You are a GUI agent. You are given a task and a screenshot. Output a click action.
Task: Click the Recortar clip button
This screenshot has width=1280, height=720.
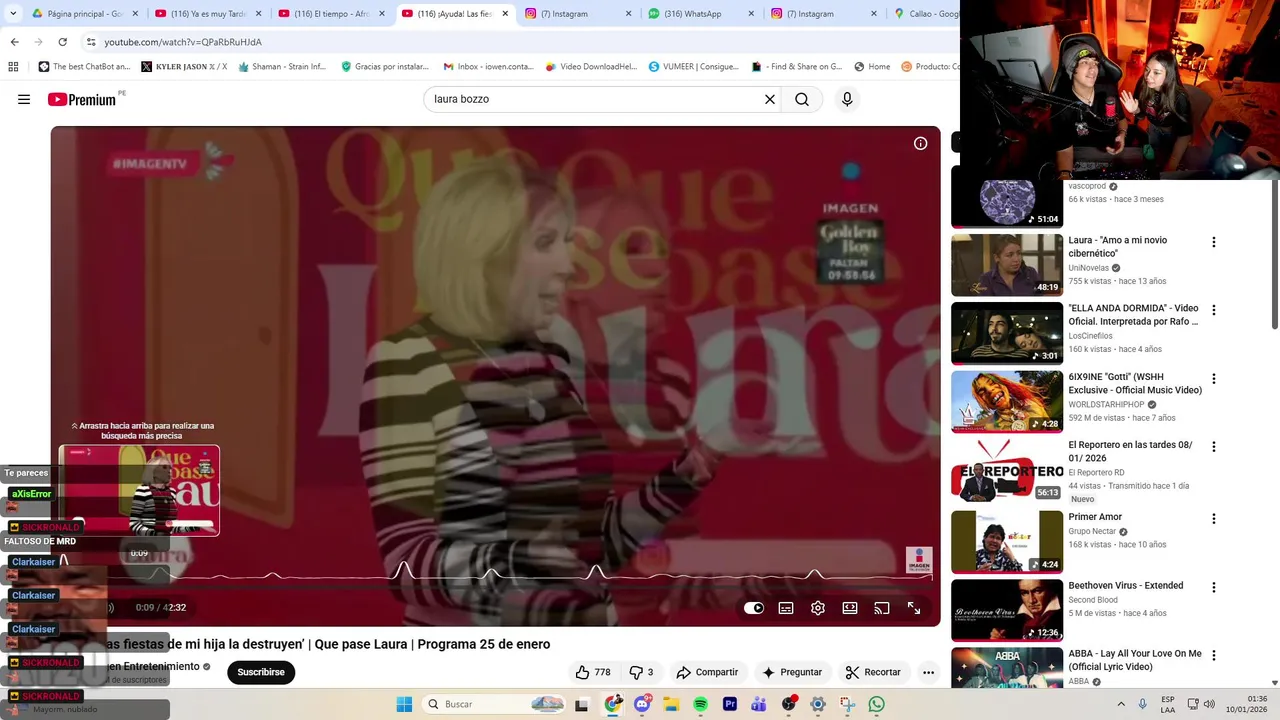point(873,672)
